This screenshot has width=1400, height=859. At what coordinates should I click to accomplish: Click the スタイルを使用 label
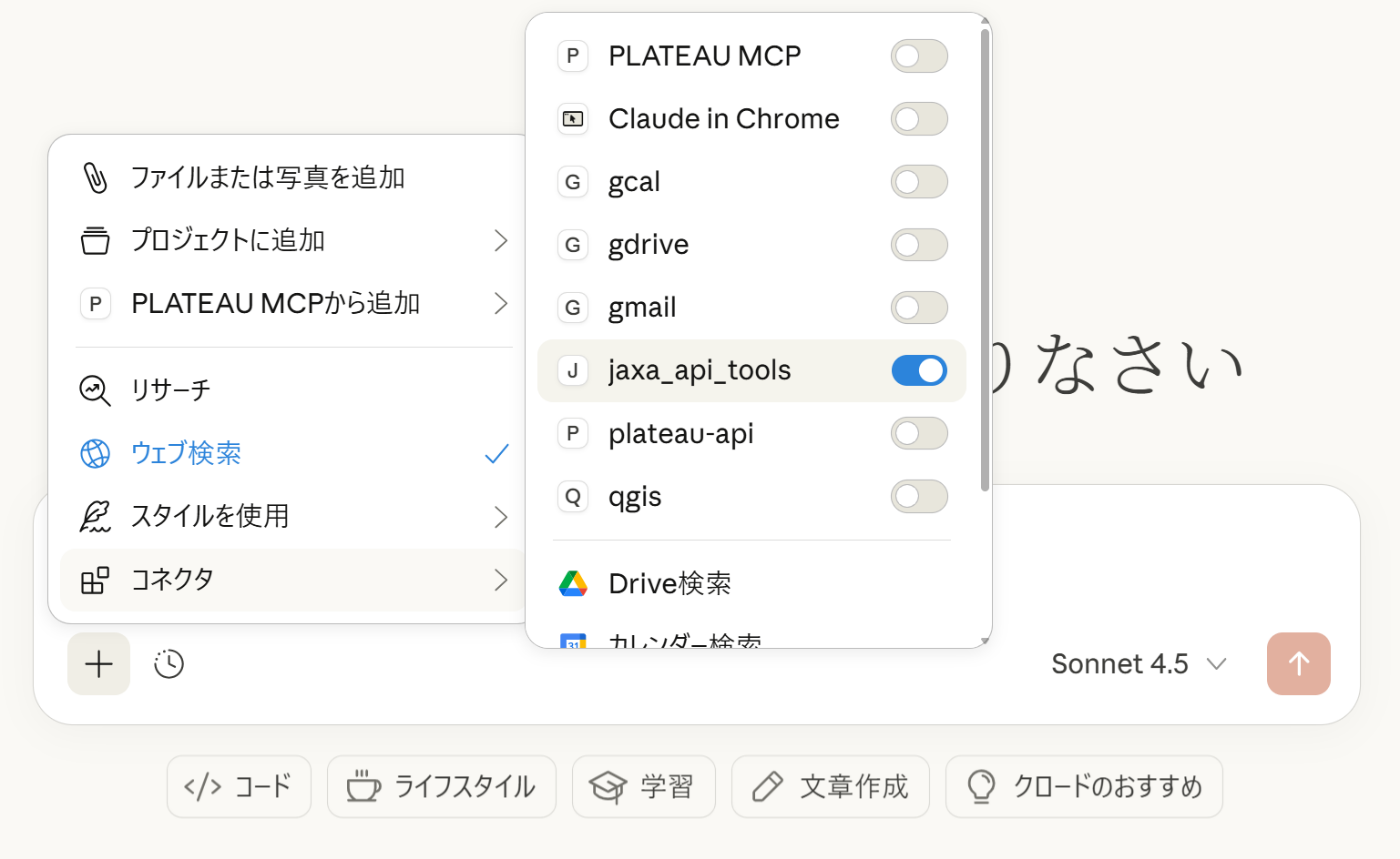click(210, 517)
